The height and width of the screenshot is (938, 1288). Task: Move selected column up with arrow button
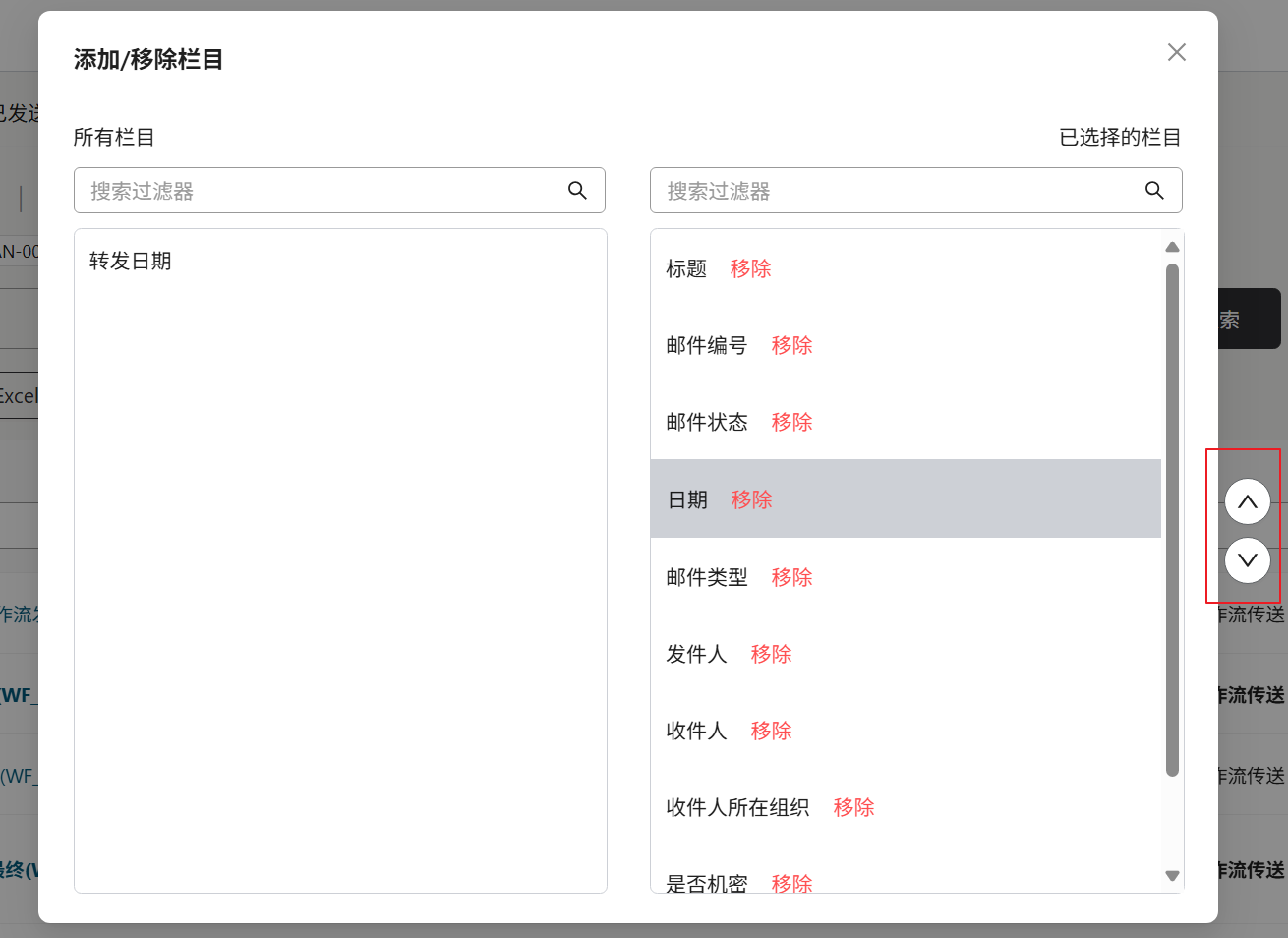coord(1247,502)
